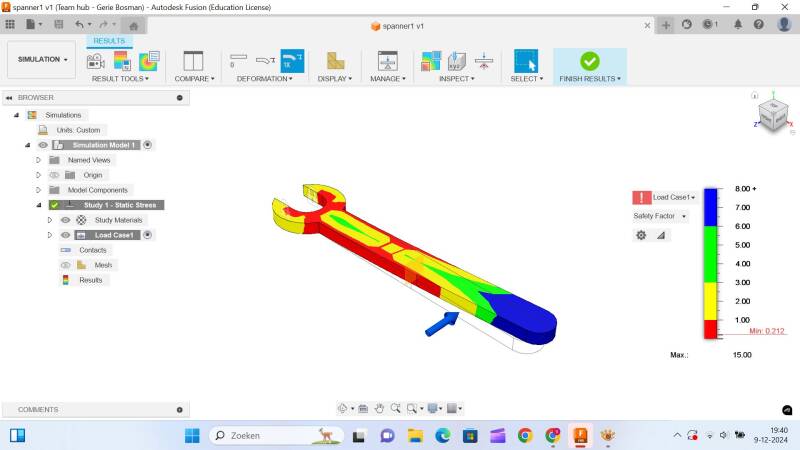Collapse the Browser panel pin
This screenshot has height=450, width=800.
pos(180,97)
